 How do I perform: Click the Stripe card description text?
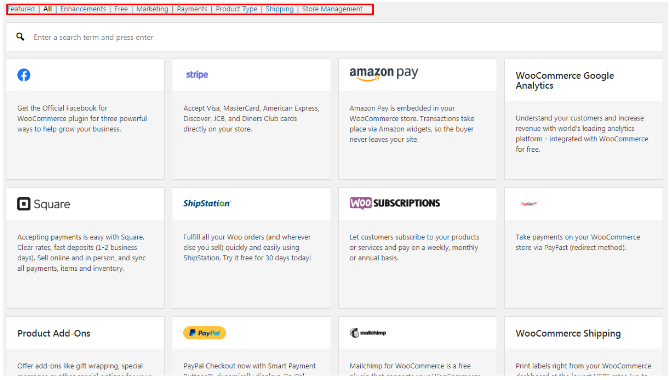pos(251,119)
